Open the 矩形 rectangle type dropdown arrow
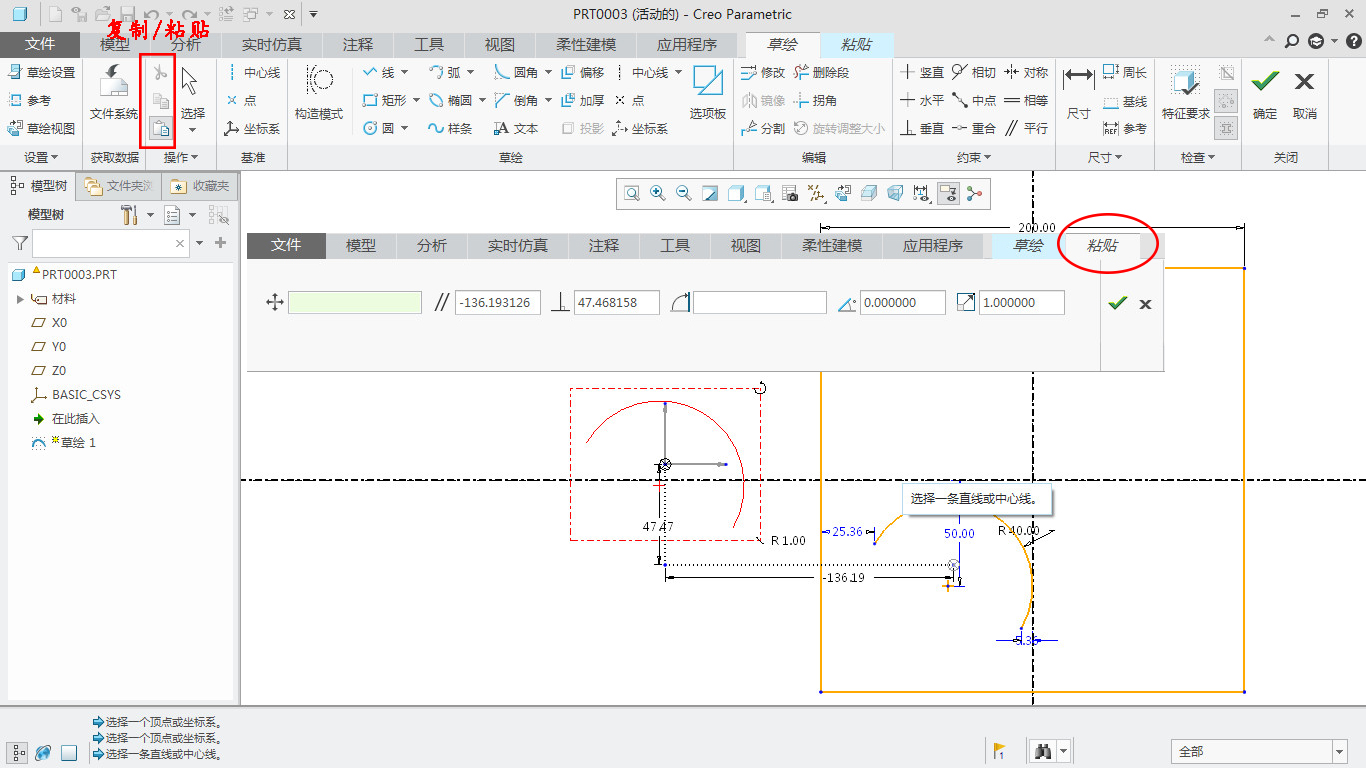 pyautogui.click(x=415, y=101)
